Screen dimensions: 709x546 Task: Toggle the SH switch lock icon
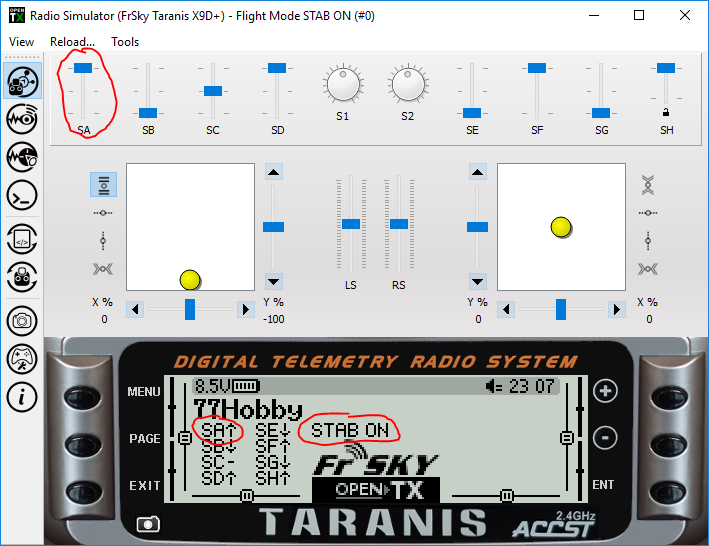(x=666, y=112)
